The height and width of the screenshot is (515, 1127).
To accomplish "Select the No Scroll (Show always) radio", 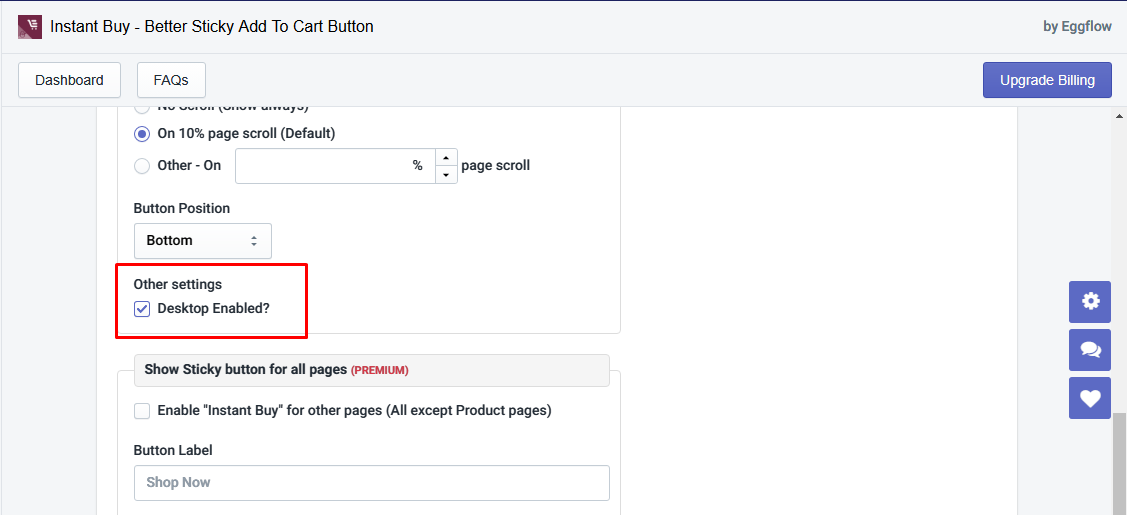I will tap(142, 108).
